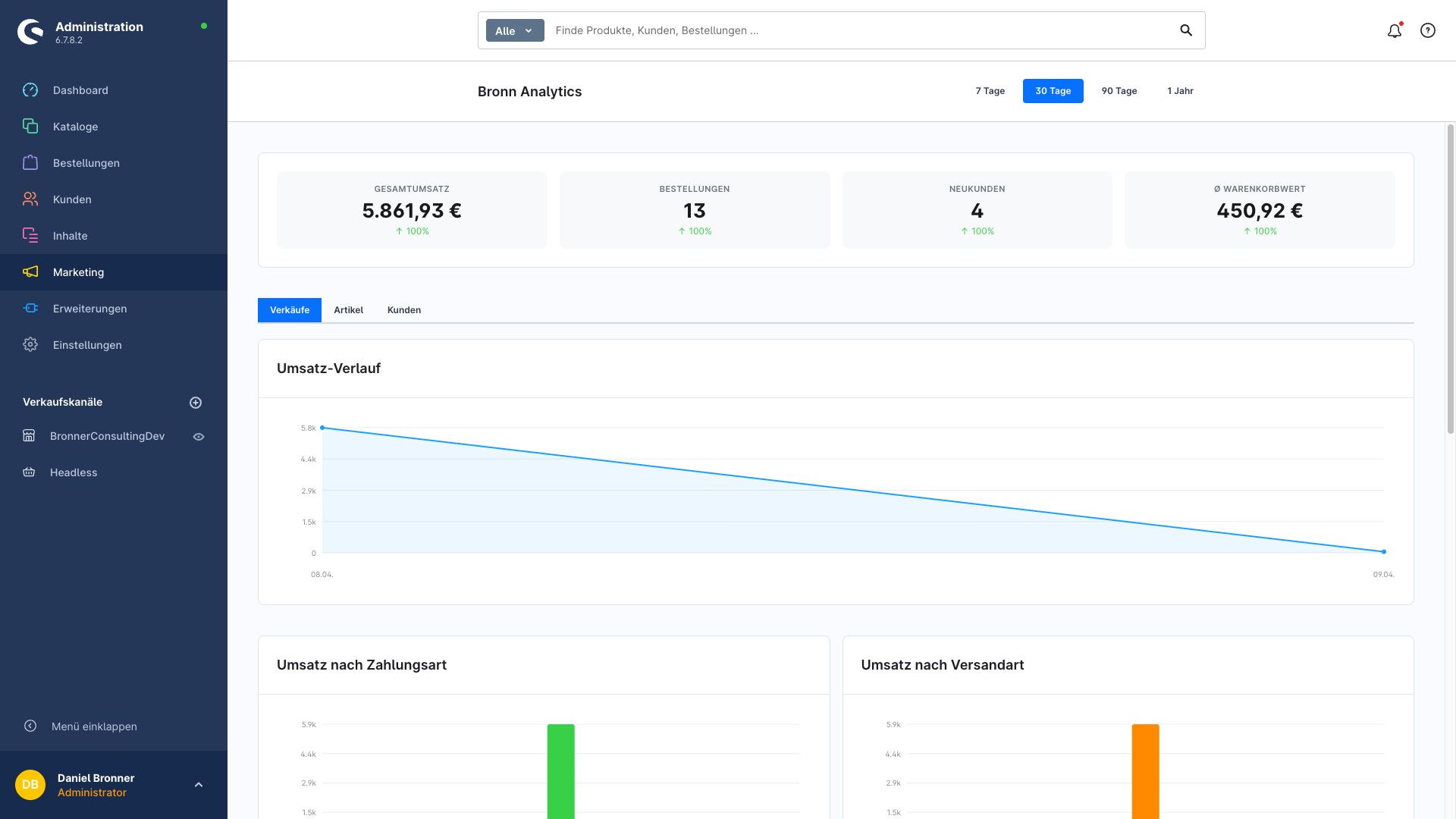The height and width of the screenshot is (819, 1456).
Task: Expand options with the Verkaufskanäle plus icon
Action: (x=196, y=402)
